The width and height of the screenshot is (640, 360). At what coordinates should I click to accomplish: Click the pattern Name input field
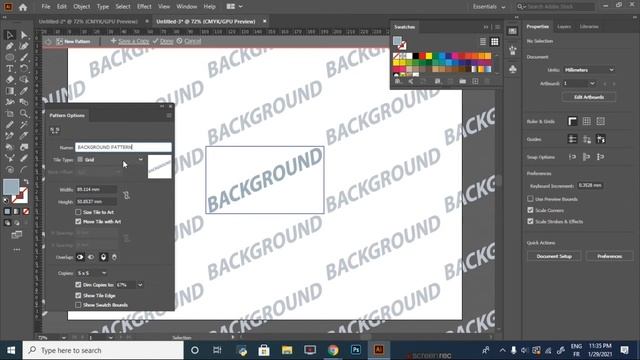123,147
